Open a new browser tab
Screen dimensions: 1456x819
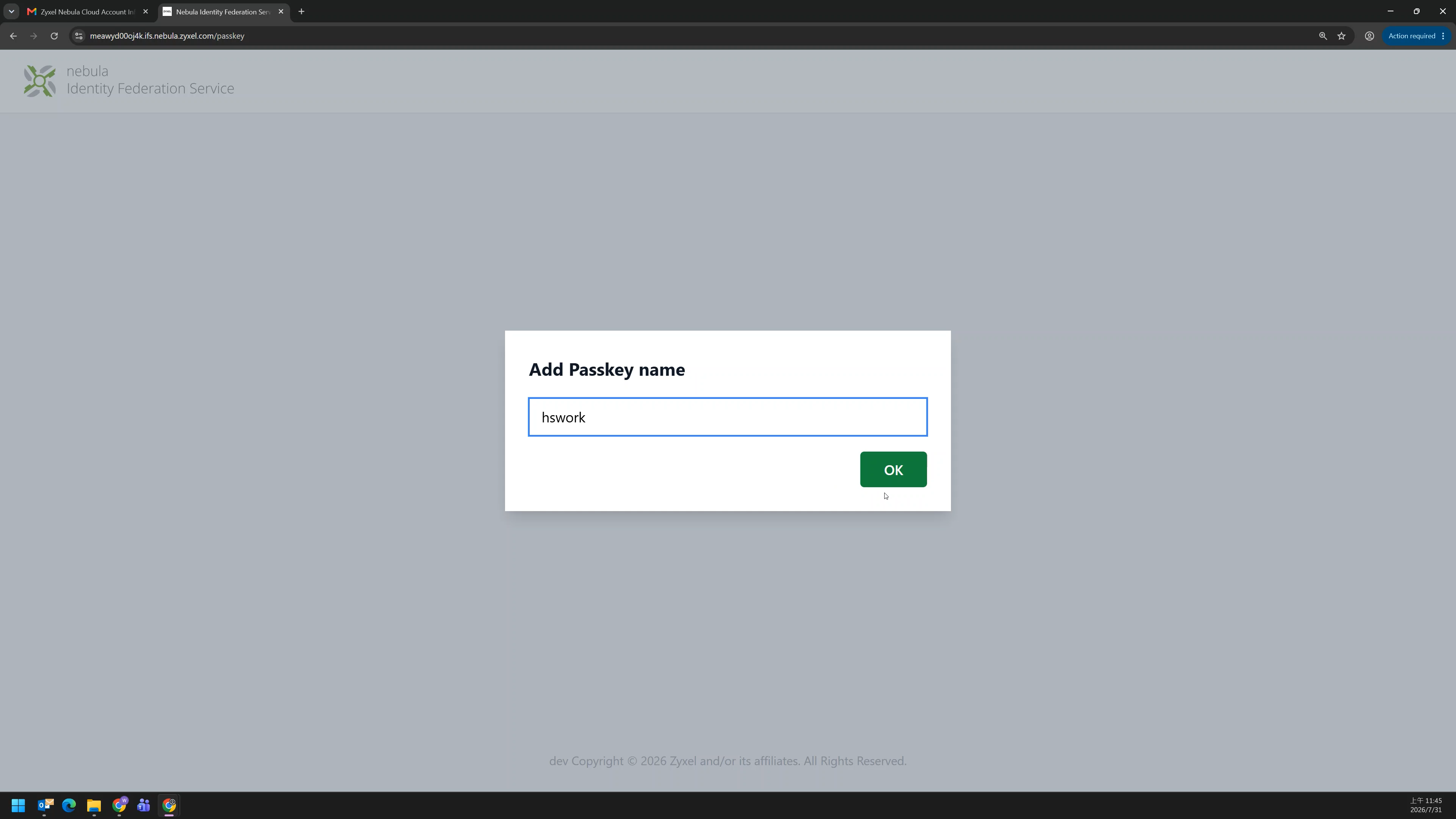coord(301,11)
